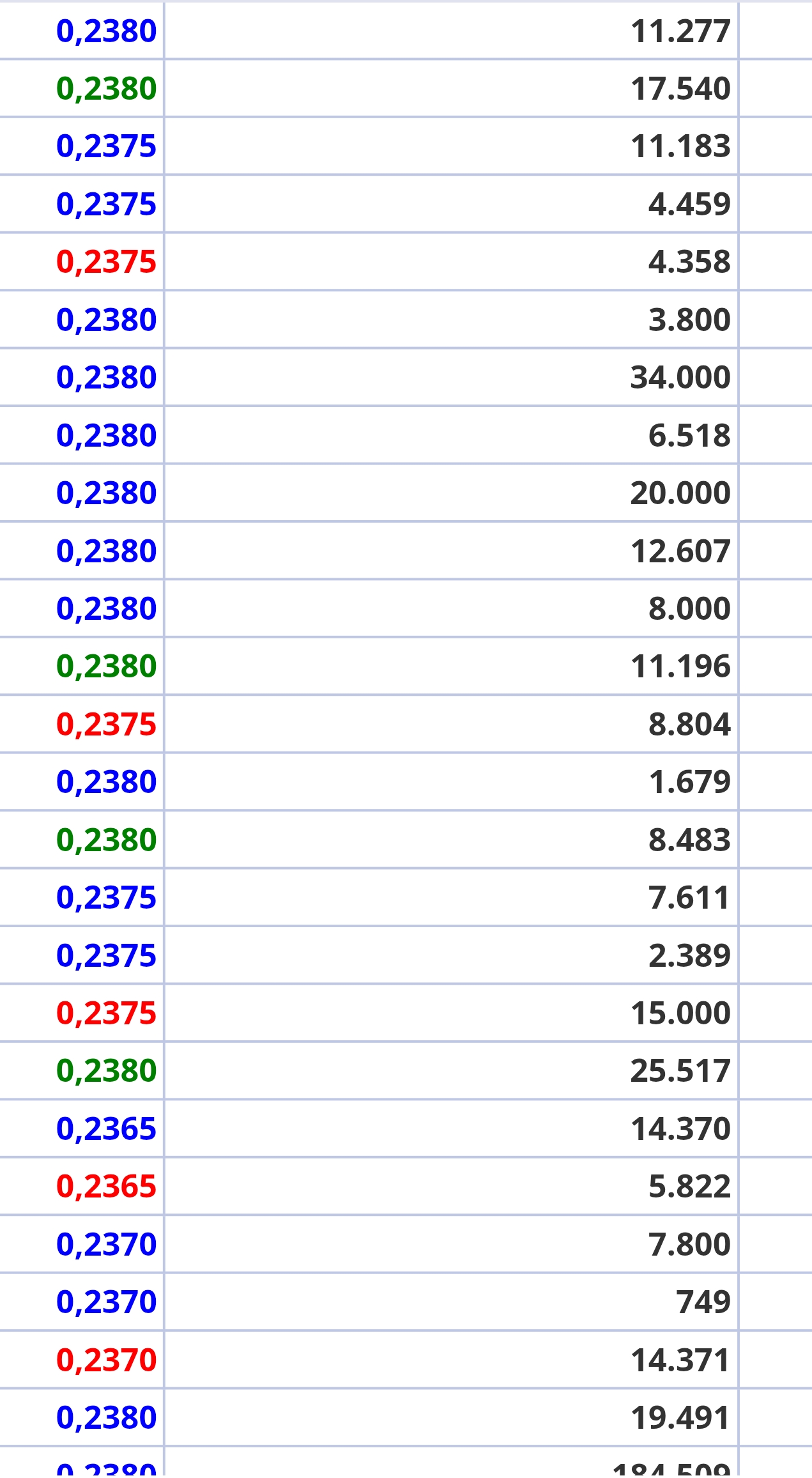Viewport: 812px width, 1478px height.
Task: Click the red 0,2370 price
Action: coord(106,1360)
